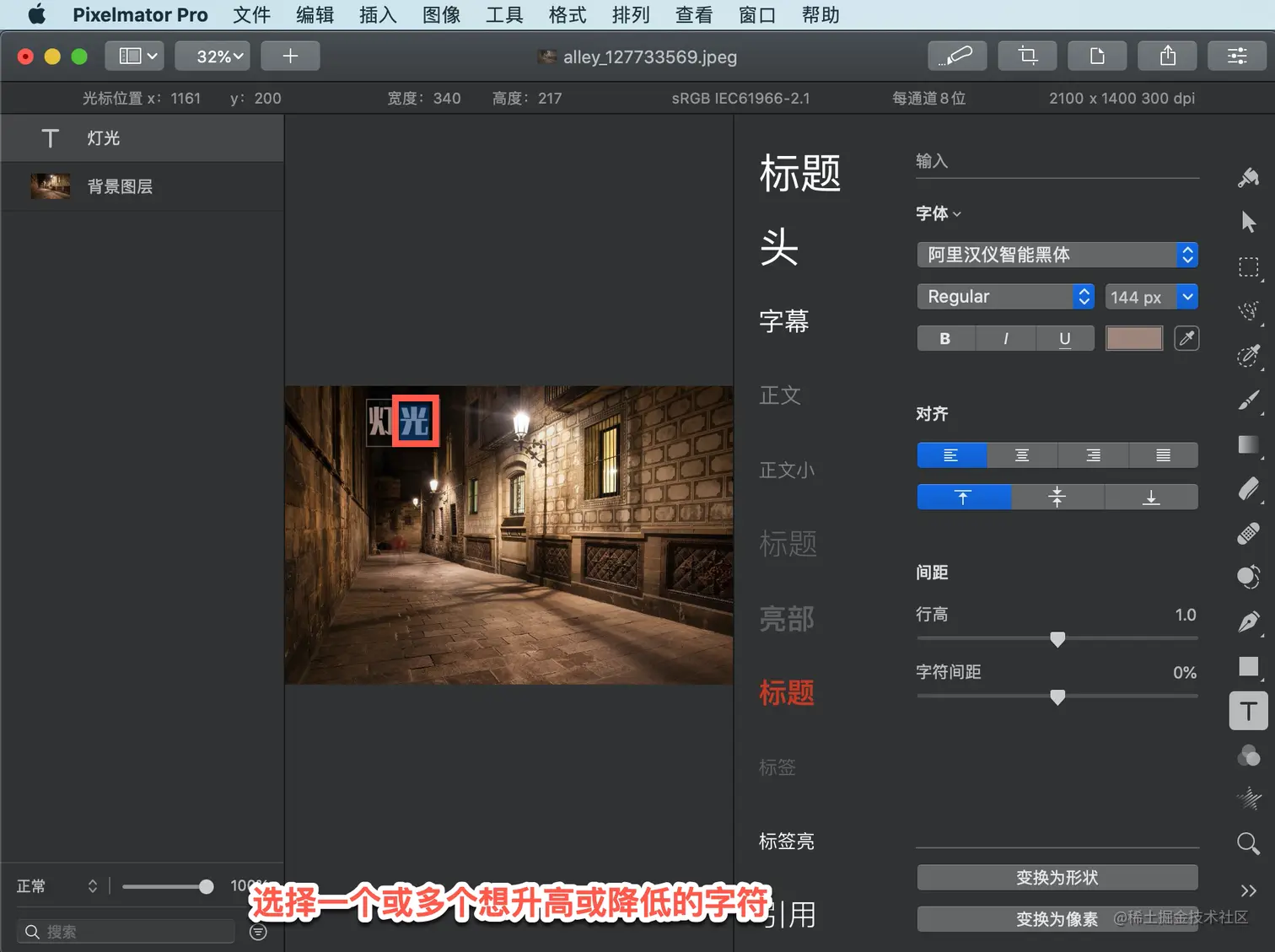Open the Pixelmator Pro app menu
Image resolution: width=1275 pixels, height=952 pixels.
click(140, 15)
